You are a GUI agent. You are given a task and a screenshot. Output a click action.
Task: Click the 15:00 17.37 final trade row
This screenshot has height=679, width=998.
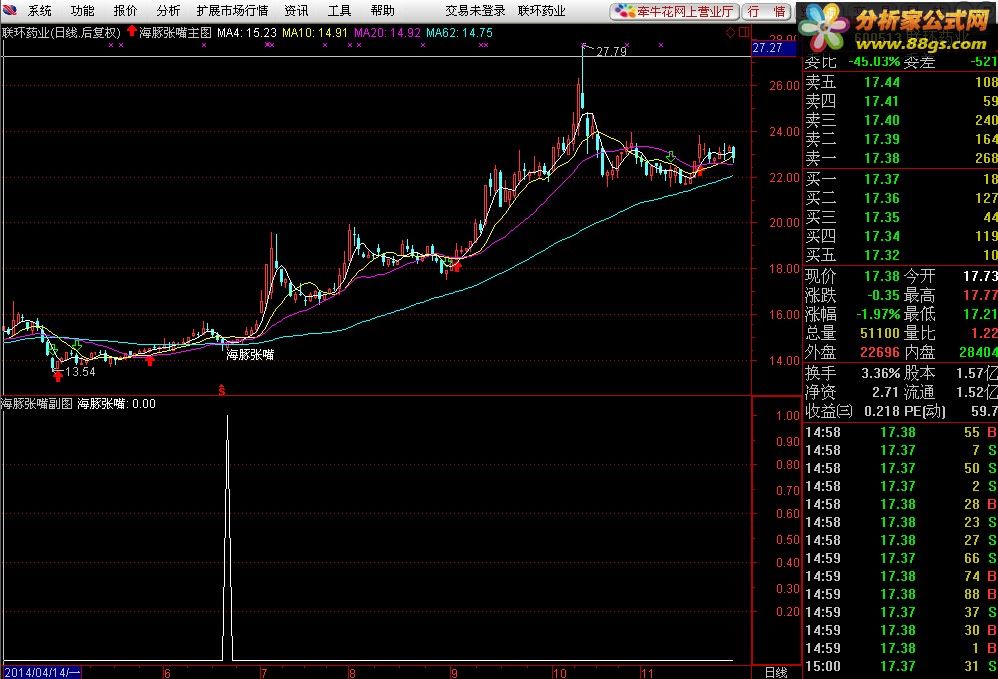[x=901, y=666]
